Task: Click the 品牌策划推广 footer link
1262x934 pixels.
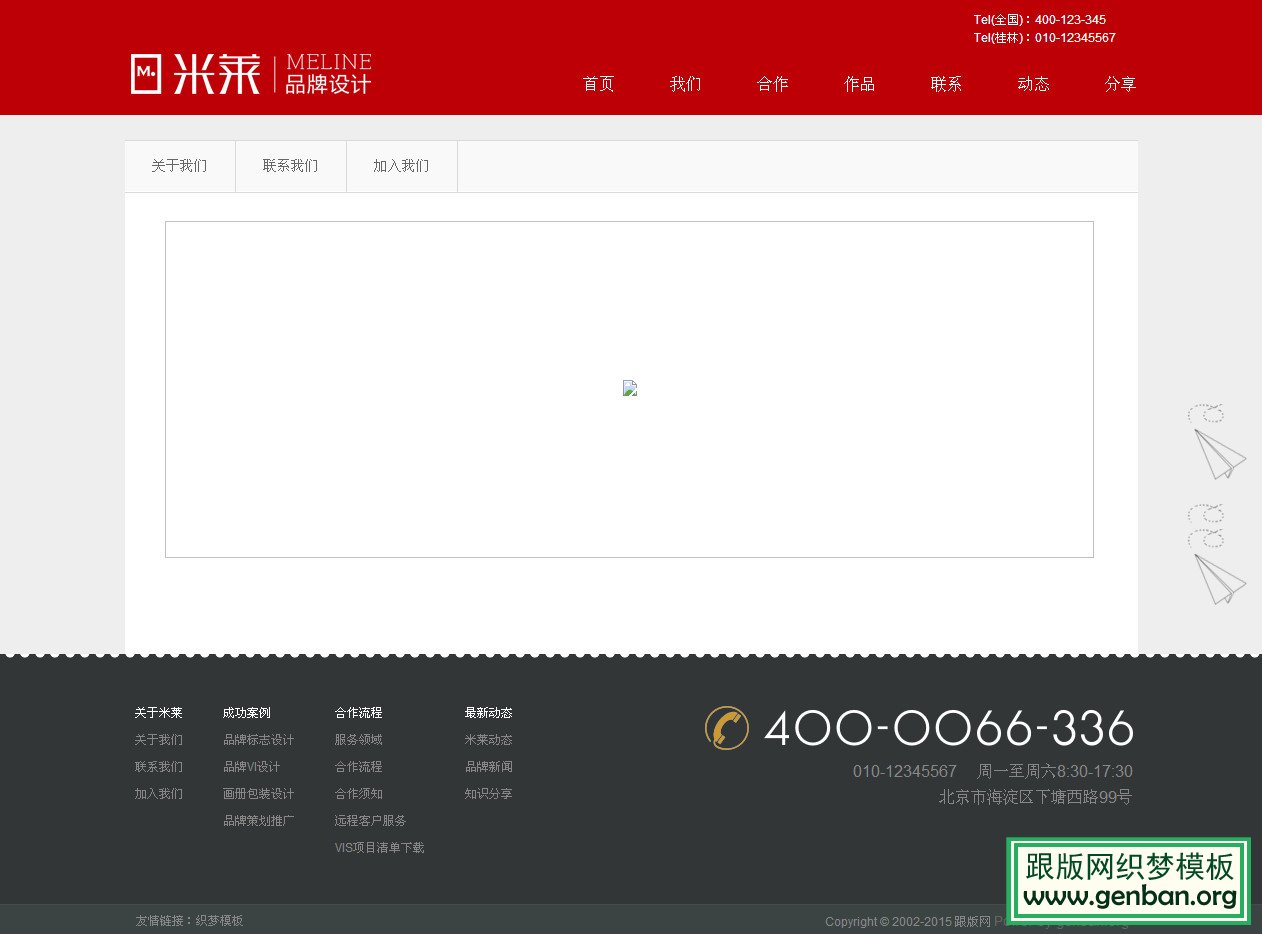Action: coord(258,820)
